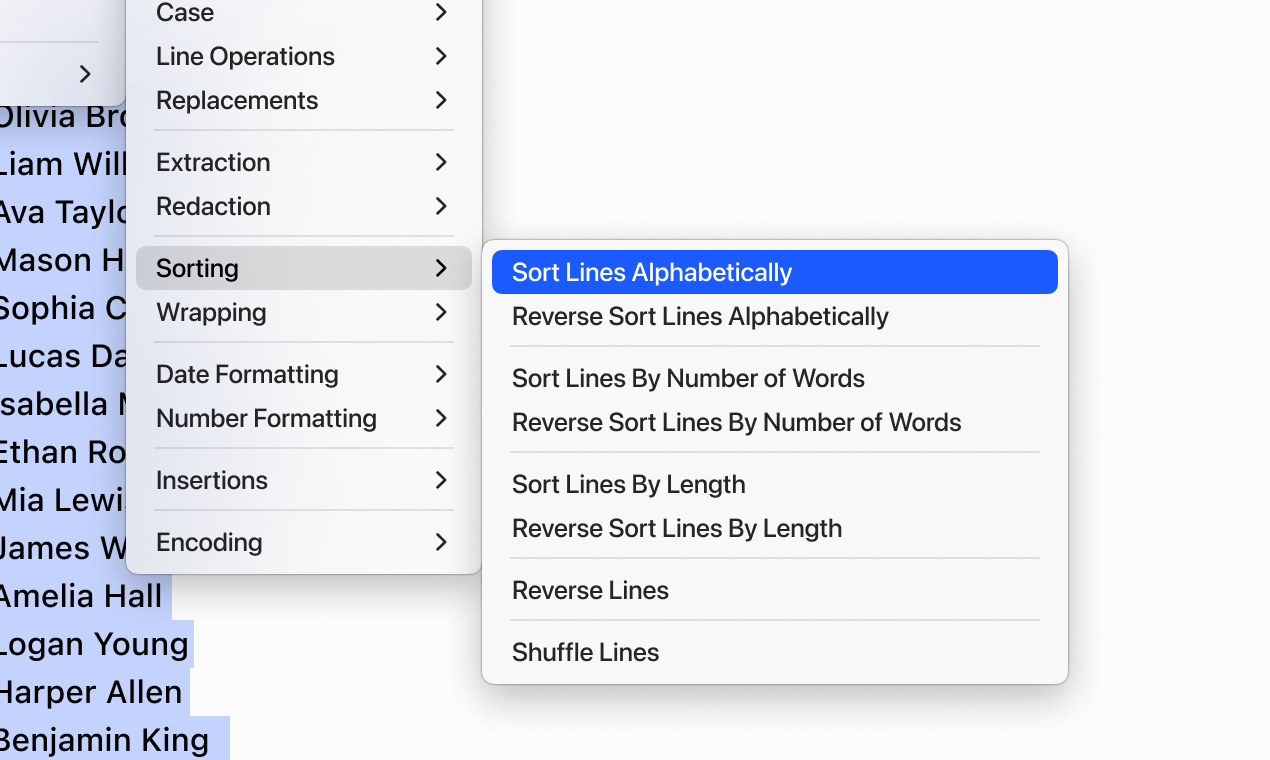Click the chevron next to Redaction
This screenshot has width=1270, height=760.
(441, 206)
